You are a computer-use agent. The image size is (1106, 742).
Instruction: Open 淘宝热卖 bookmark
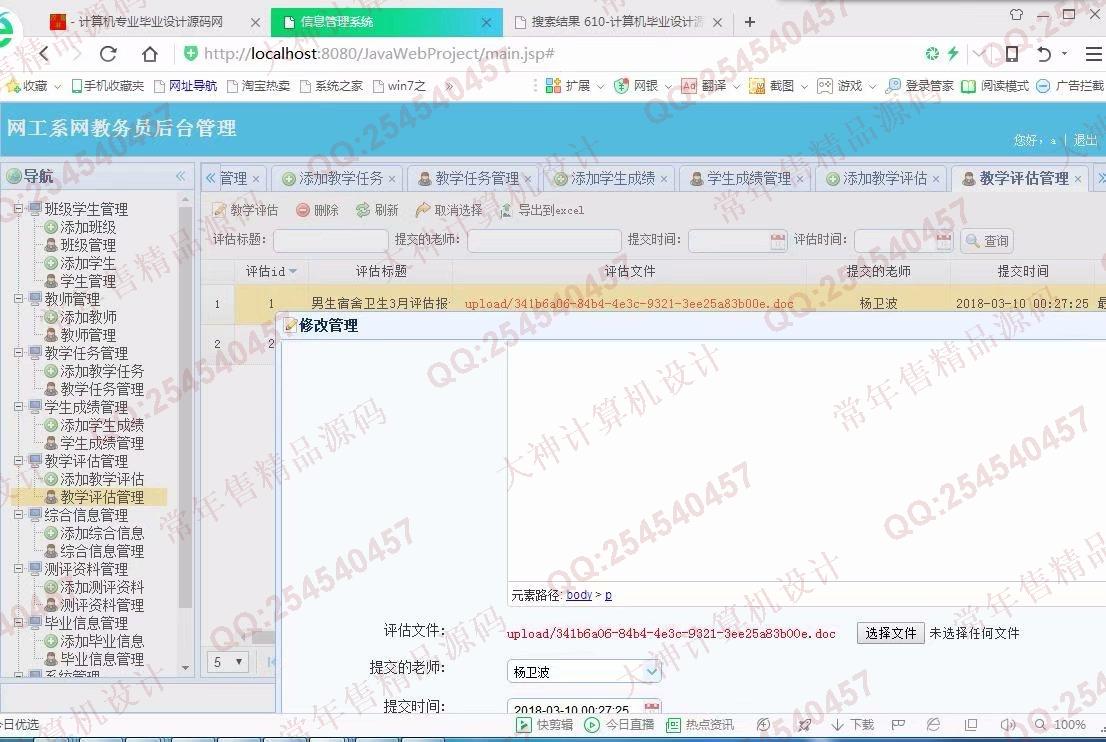point(258,86)
